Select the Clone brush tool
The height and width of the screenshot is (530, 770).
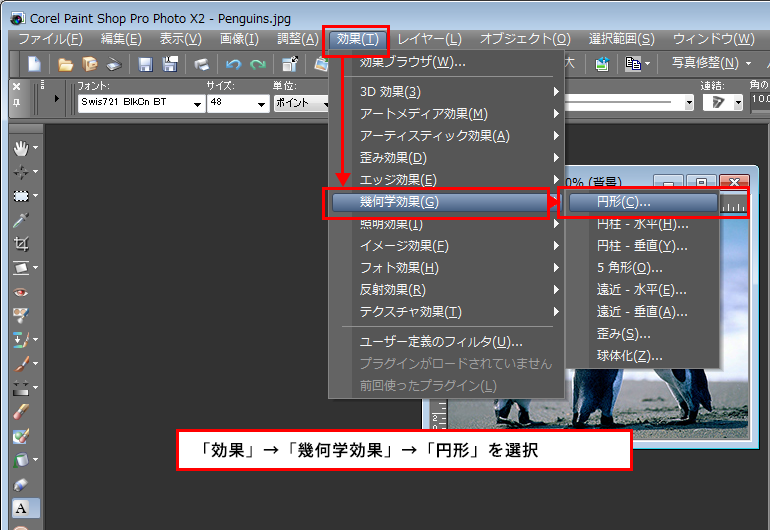21,339
